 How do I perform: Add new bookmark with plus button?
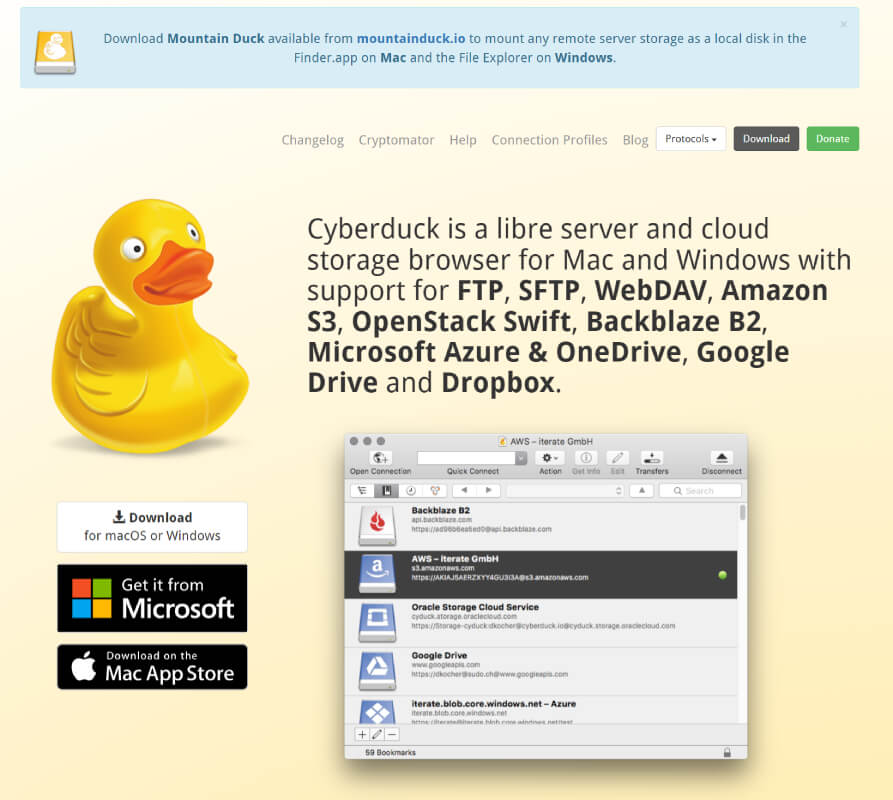tap(362, 735)
